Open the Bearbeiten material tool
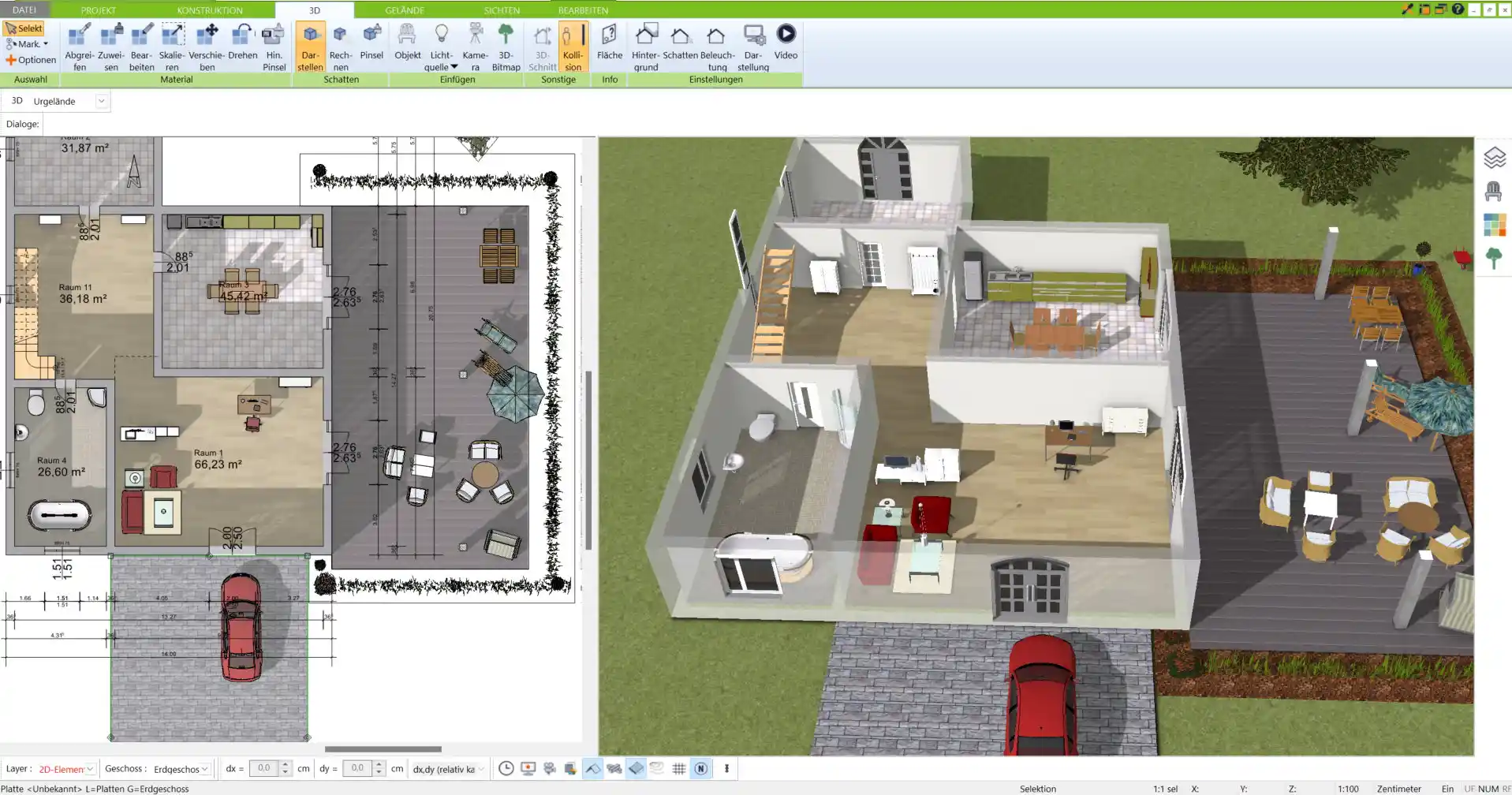The image size is (1512, 795). (141, 47)
